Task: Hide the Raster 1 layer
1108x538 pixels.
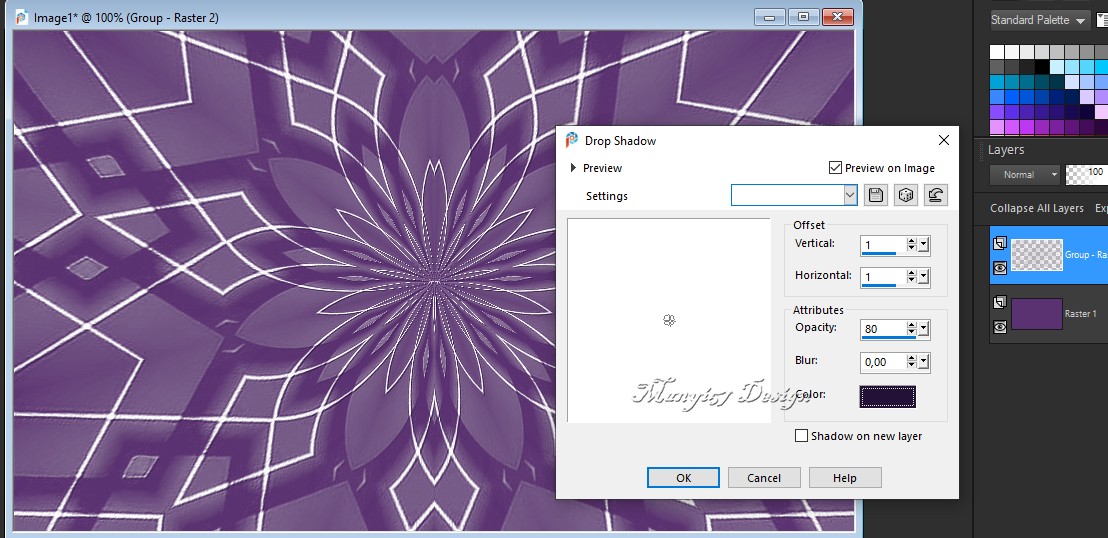Action: coord(1000,327)
